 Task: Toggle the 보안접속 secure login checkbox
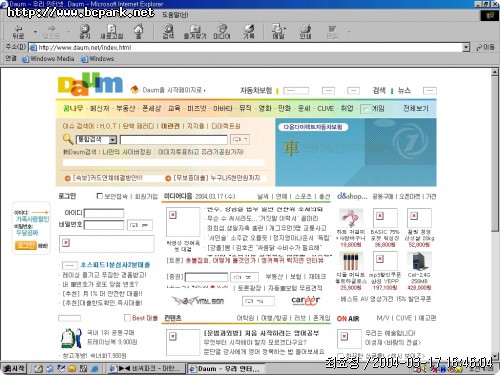pyautogui.click(x=99, y=196)
